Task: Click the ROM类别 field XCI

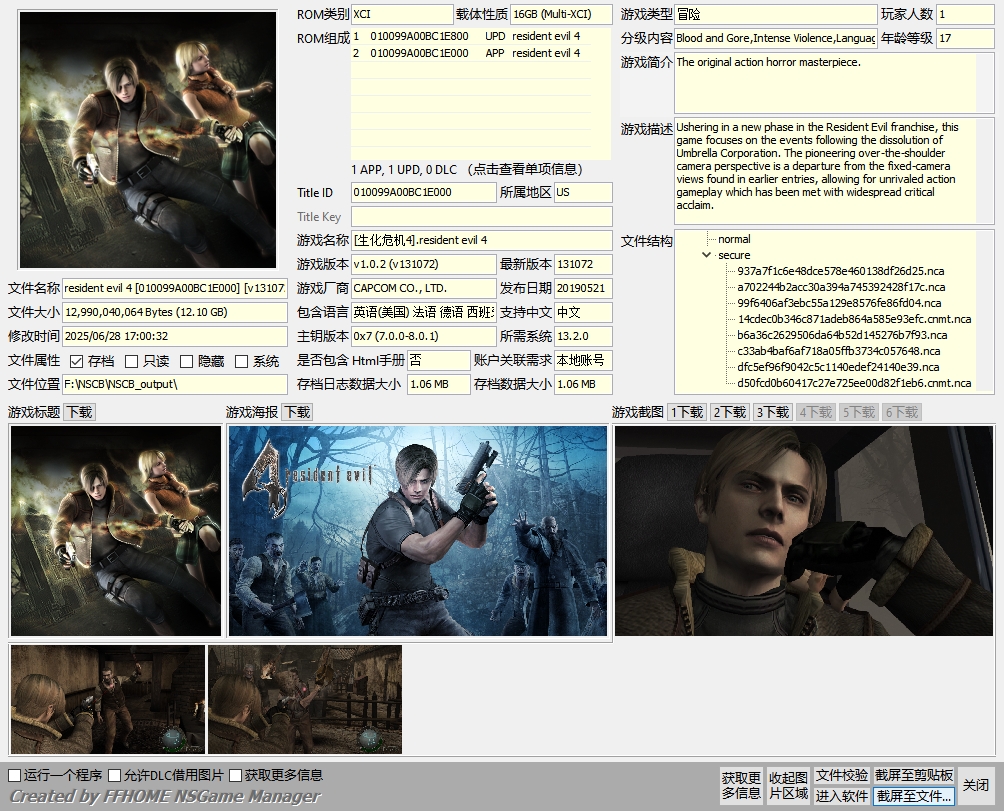Action: [402, 14]
